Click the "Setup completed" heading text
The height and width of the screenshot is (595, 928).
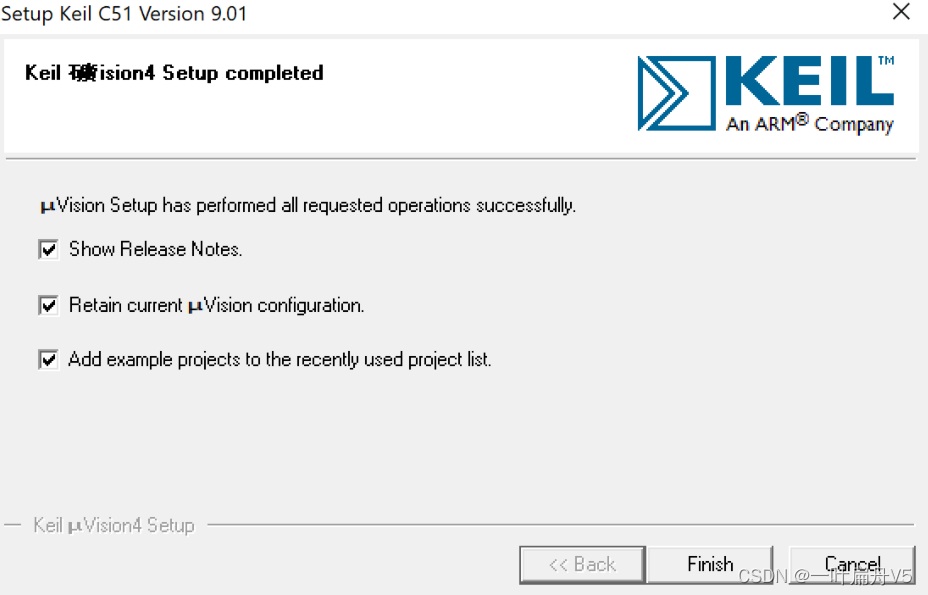click(243, 73)
